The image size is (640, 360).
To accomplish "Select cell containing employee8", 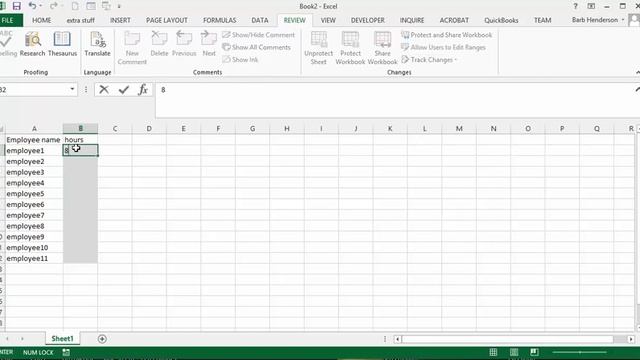I will (34, 226).
